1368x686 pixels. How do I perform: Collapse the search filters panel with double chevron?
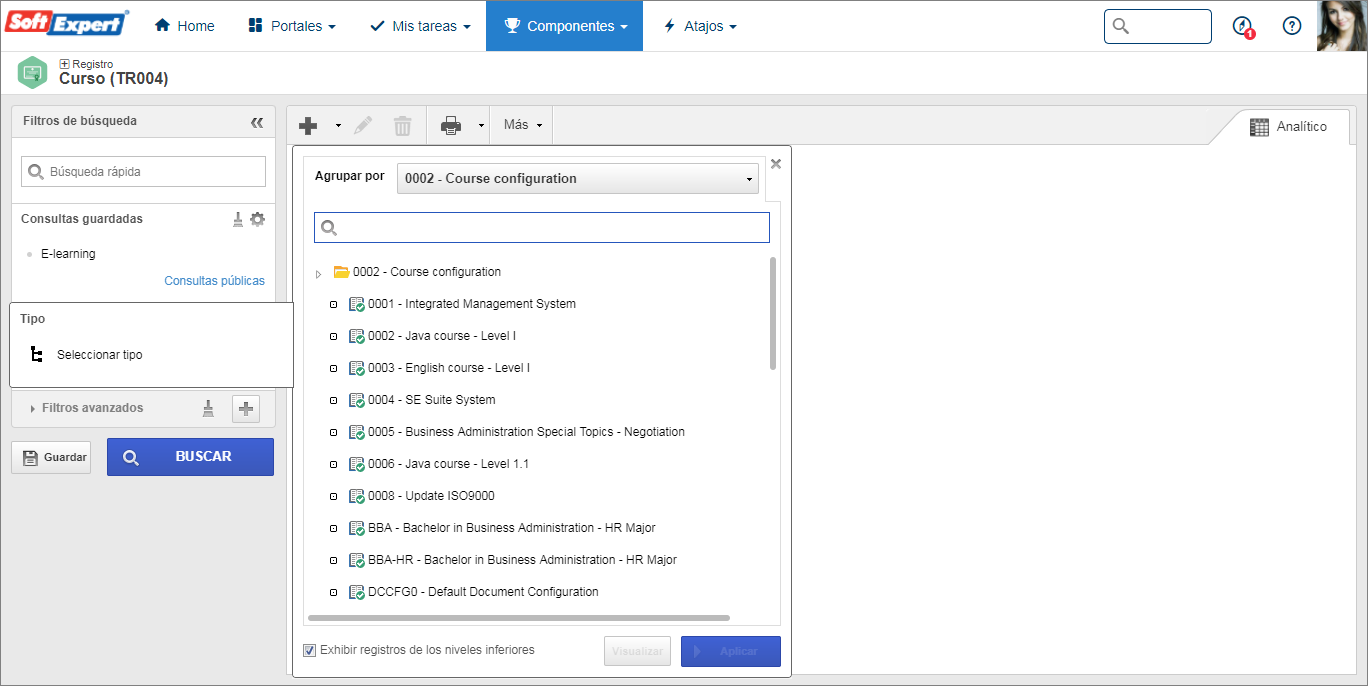tap(257, 121)
